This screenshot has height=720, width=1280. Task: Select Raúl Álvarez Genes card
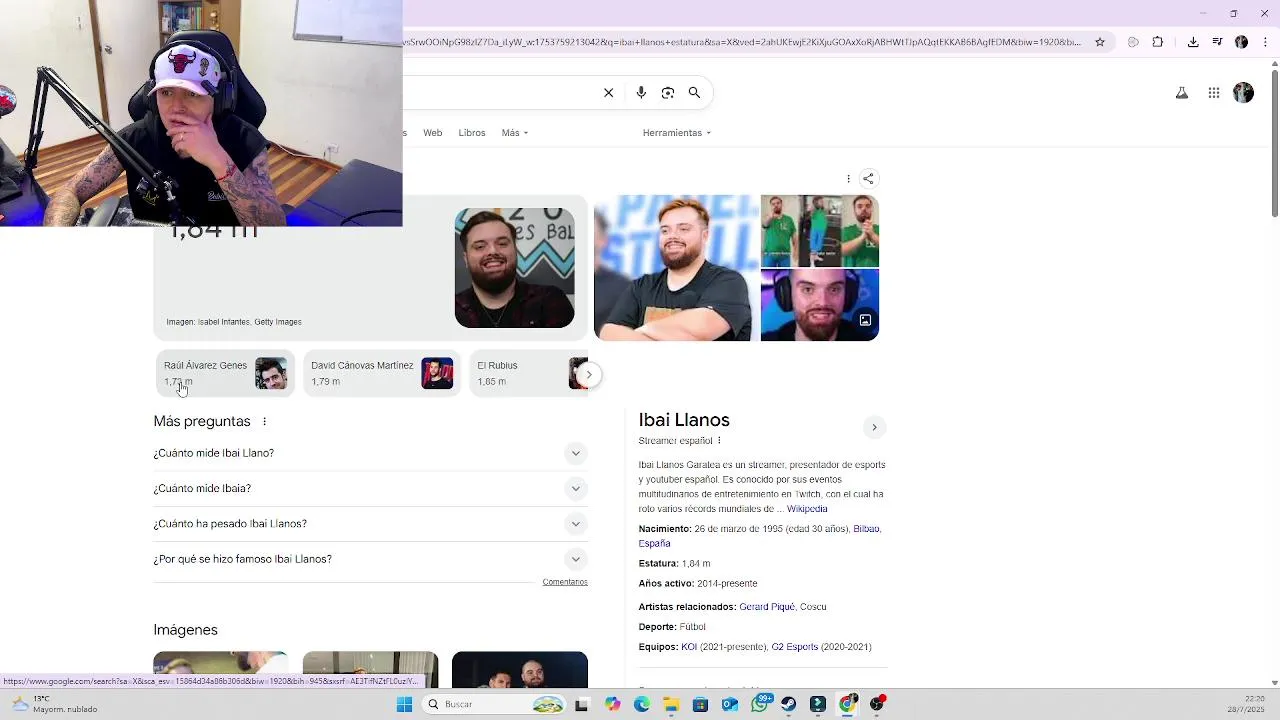225,373
